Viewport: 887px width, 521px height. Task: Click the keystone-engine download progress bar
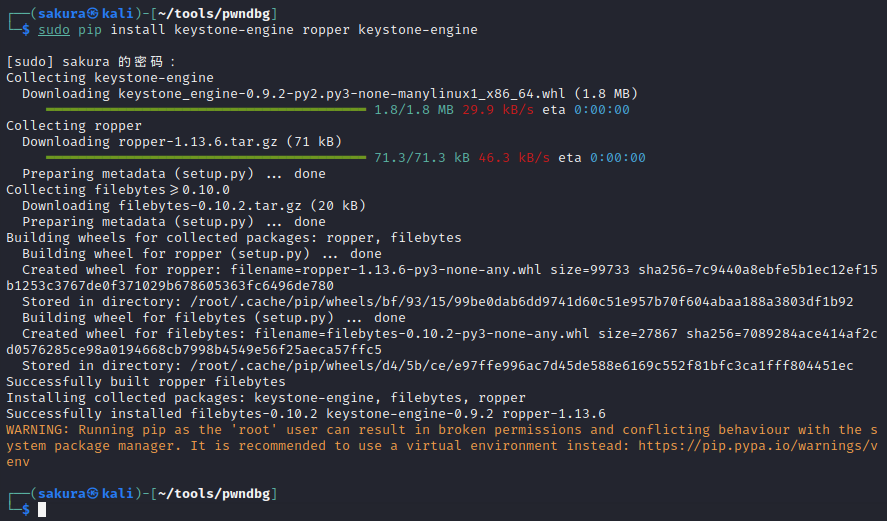point(206,110)
